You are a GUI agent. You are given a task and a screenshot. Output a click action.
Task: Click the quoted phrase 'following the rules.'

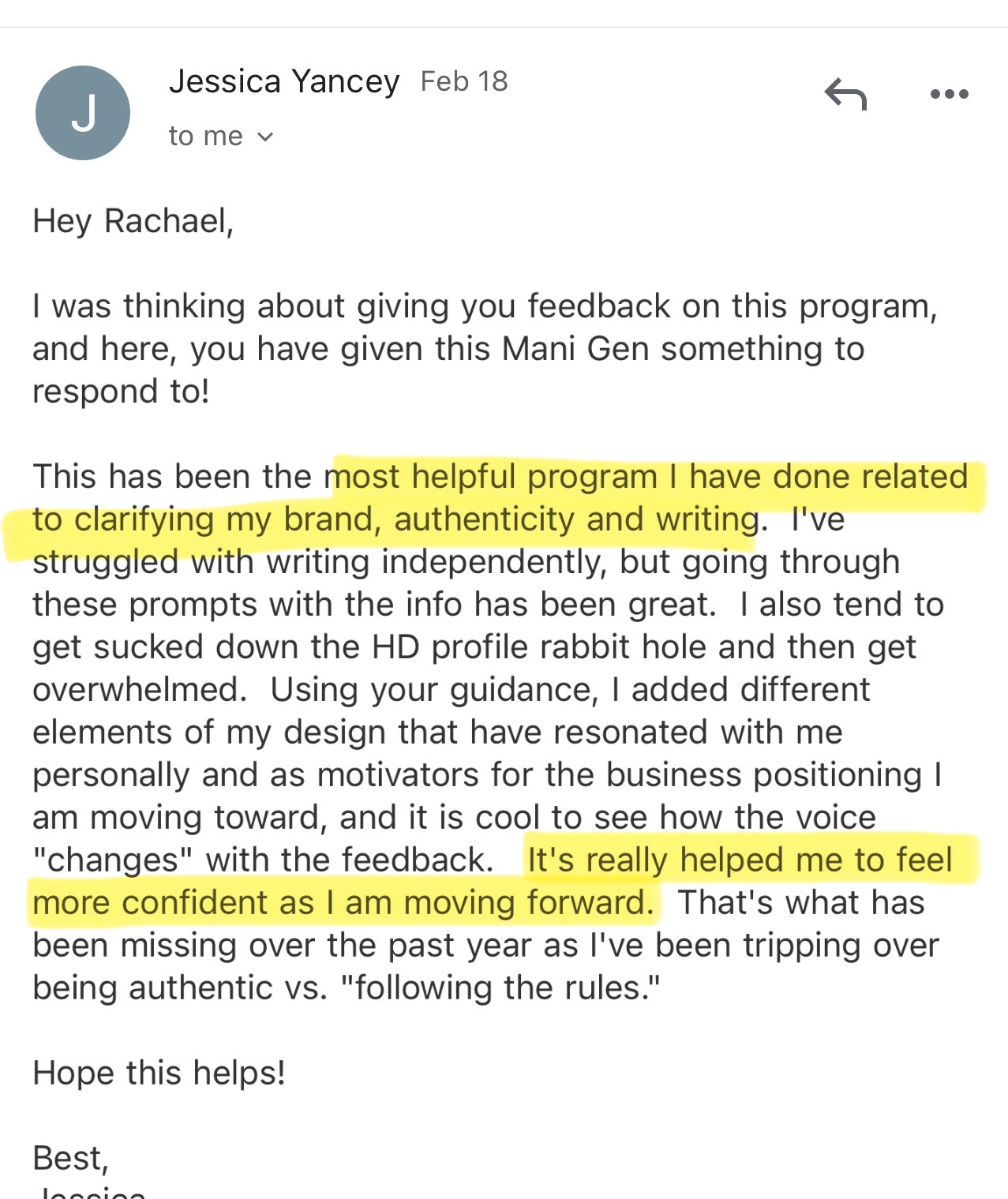[x=500, y=988]
